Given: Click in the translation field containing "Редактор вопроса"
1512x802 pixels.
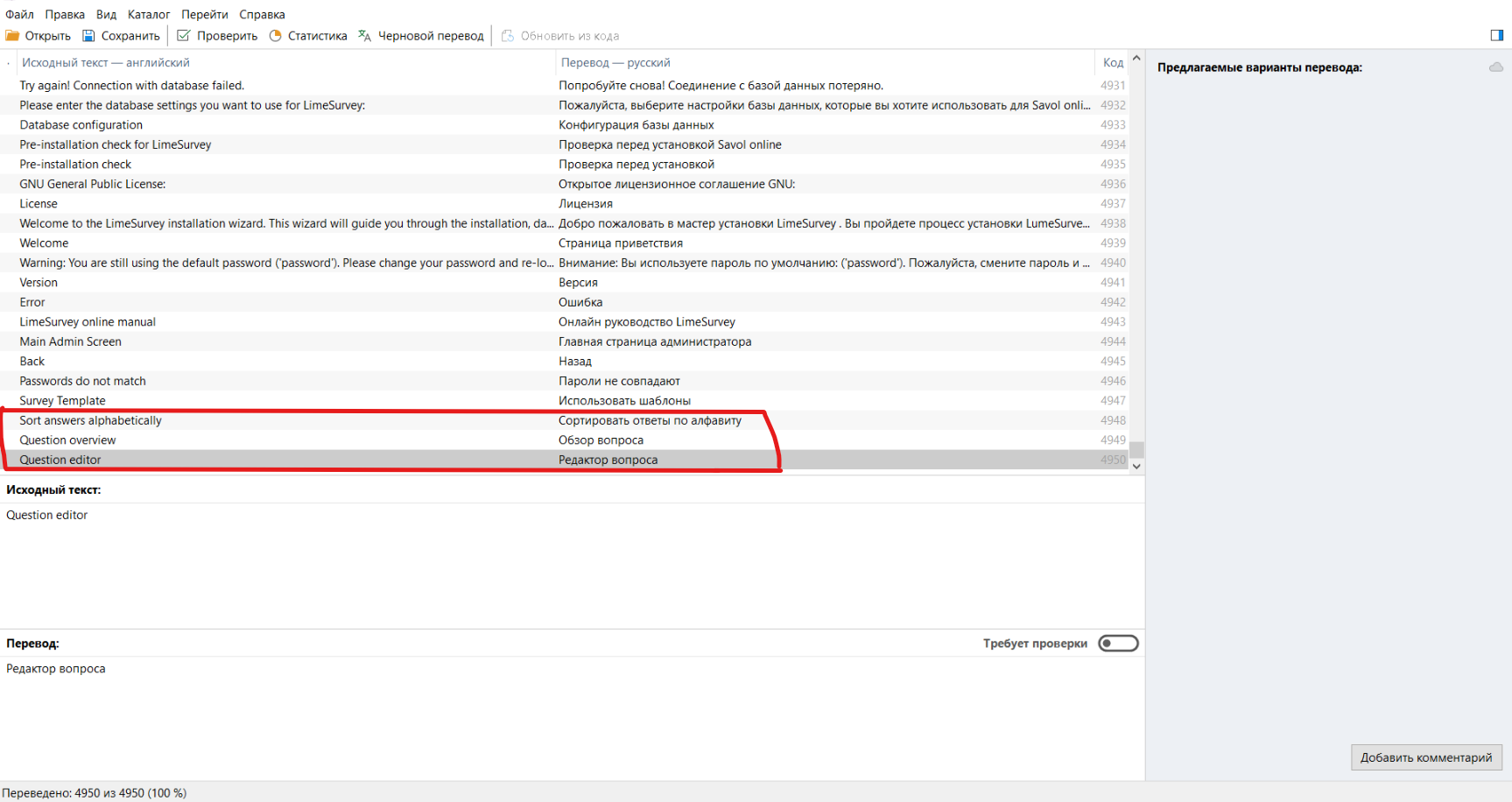Looking at the screenshot, I should (x=350, y=669).
